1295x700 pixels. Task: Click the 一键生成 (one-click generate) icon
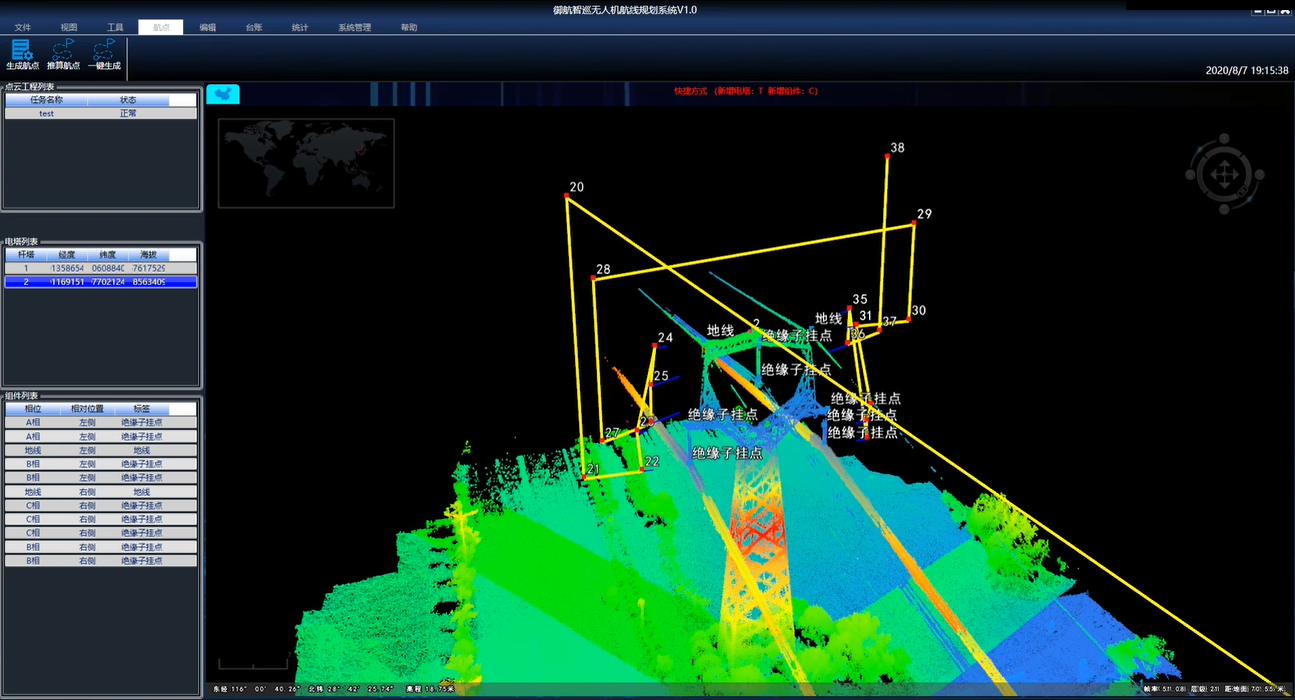(x=104, y=50)
